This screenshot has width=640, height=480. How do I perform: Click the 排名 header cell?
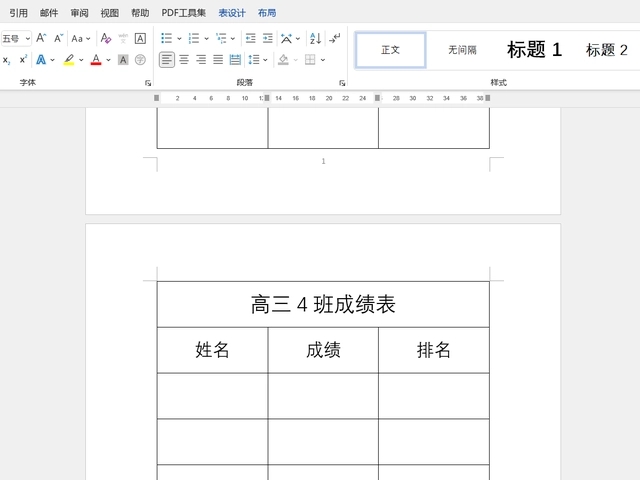[434, 350]
